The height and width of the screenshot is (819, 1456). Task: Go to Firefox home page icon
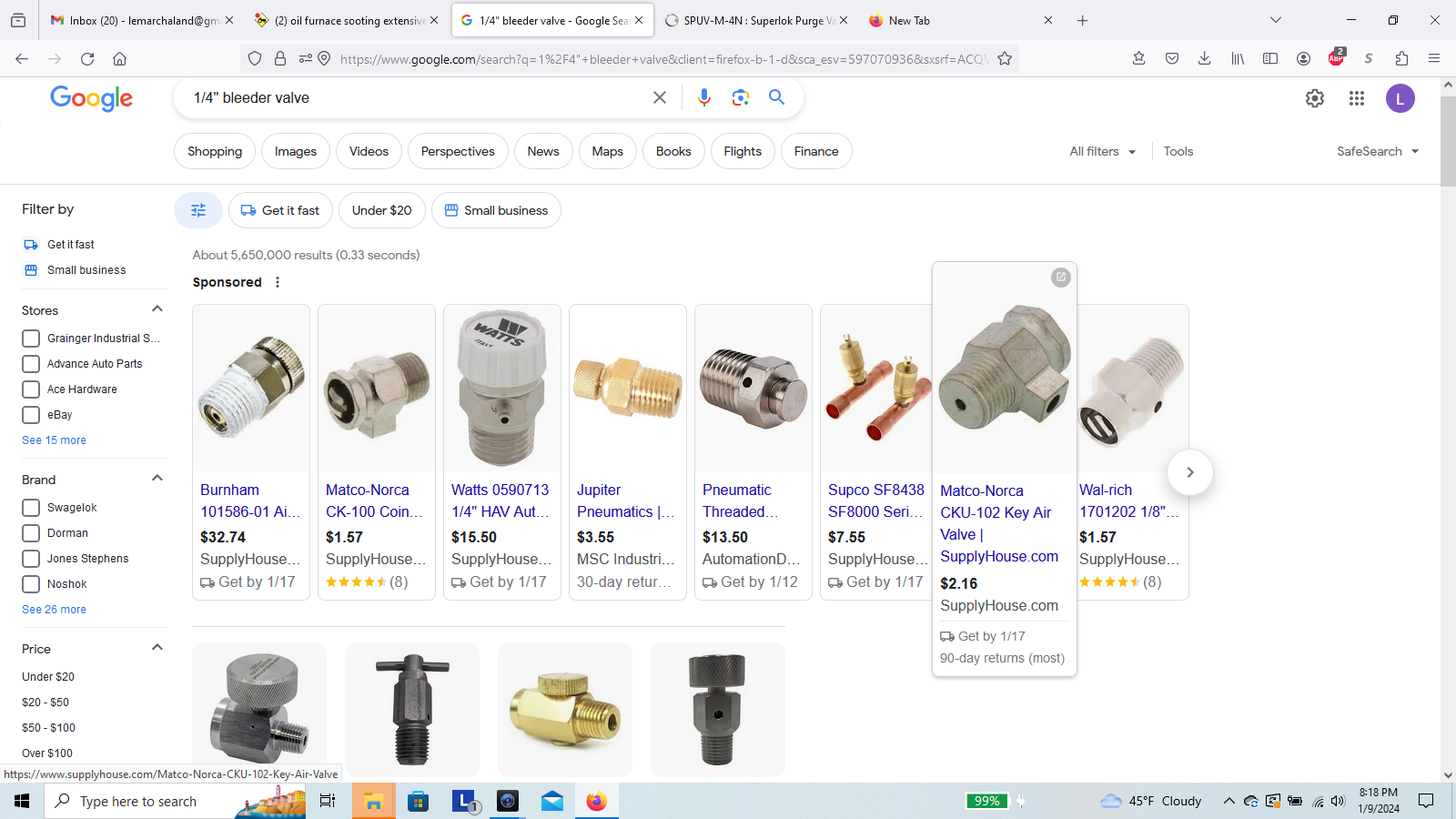pyautogui.click(x=119, y=58)
